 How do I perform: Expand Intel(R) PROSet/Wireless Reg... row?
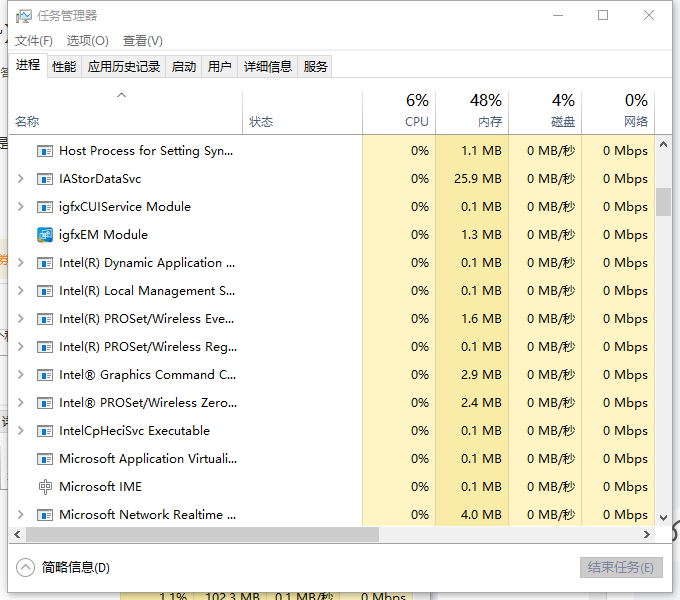(x=20, y=346)
